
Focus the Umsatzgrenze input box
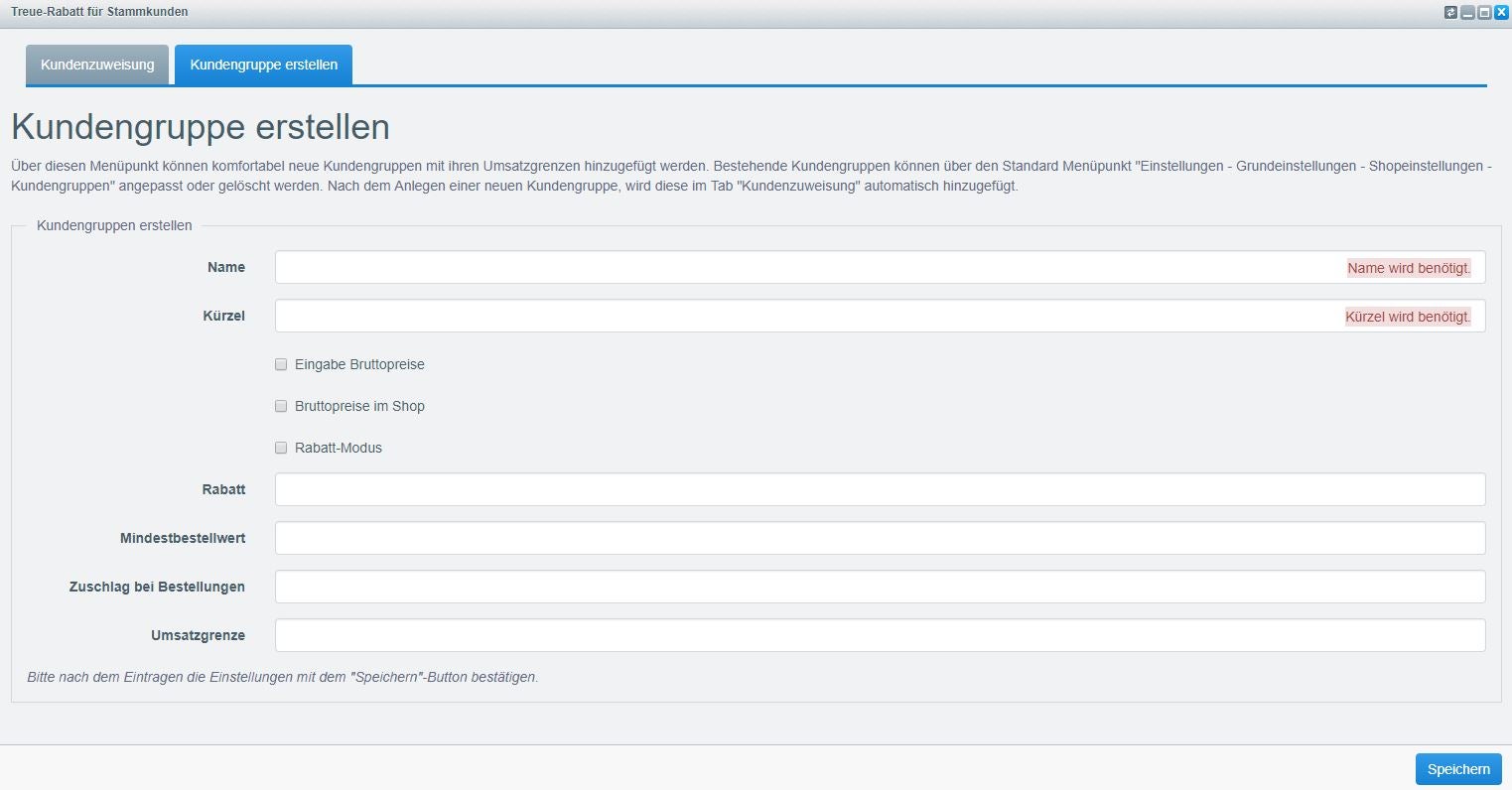click(880, 635)
